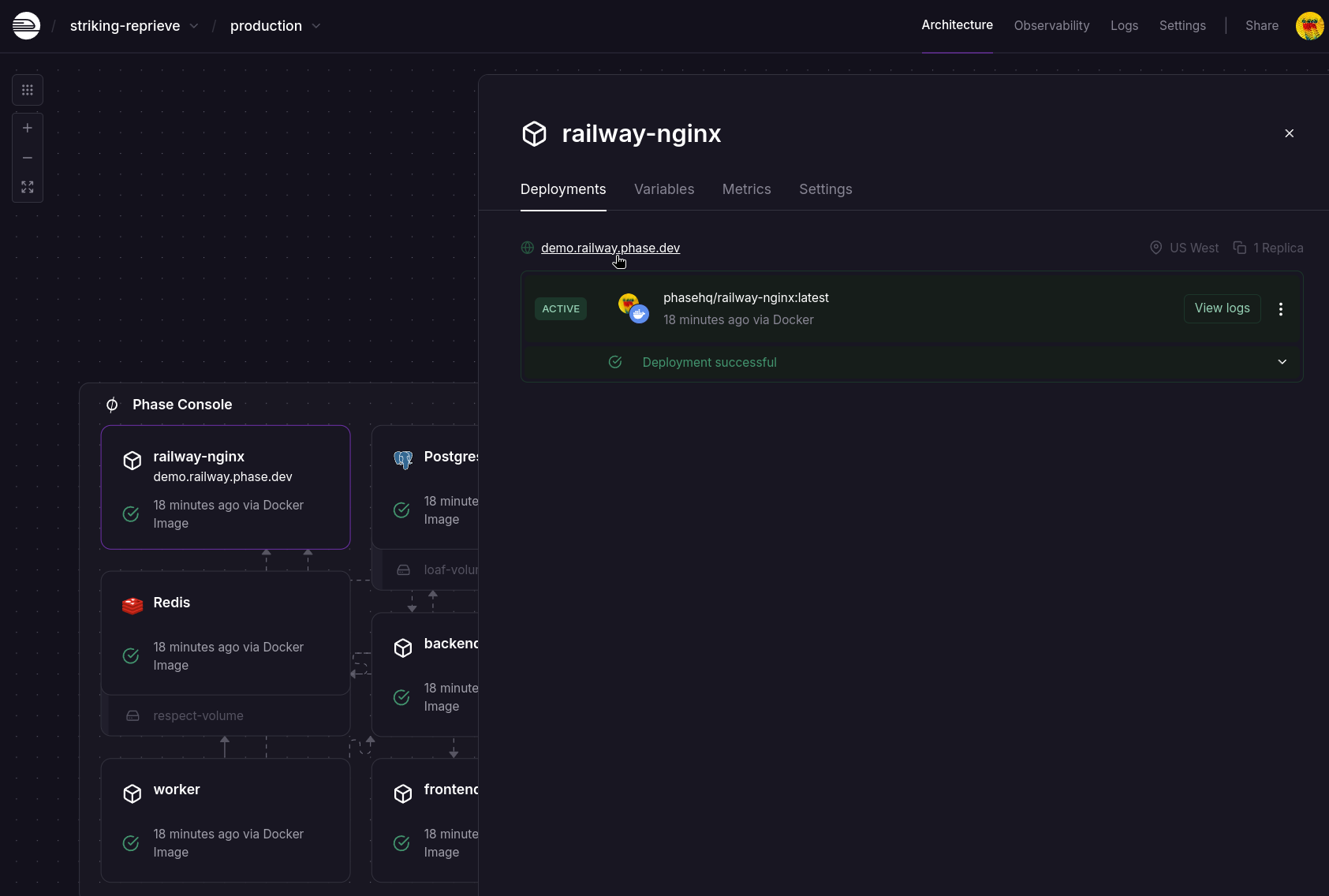Zoom out on the canvas

(x=28, y=158)
